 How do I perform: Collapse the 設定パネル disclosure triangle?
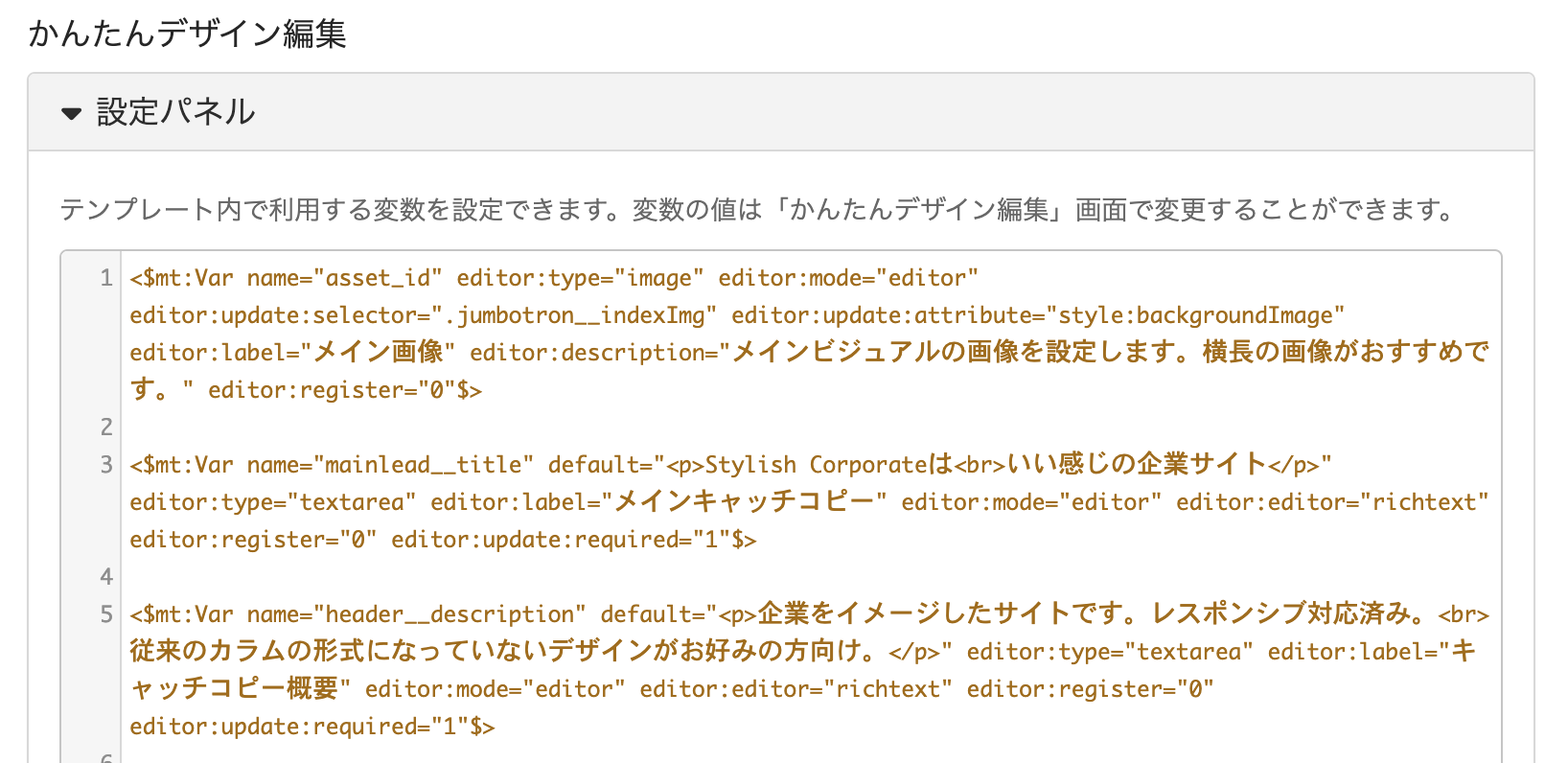click(71, 113)
